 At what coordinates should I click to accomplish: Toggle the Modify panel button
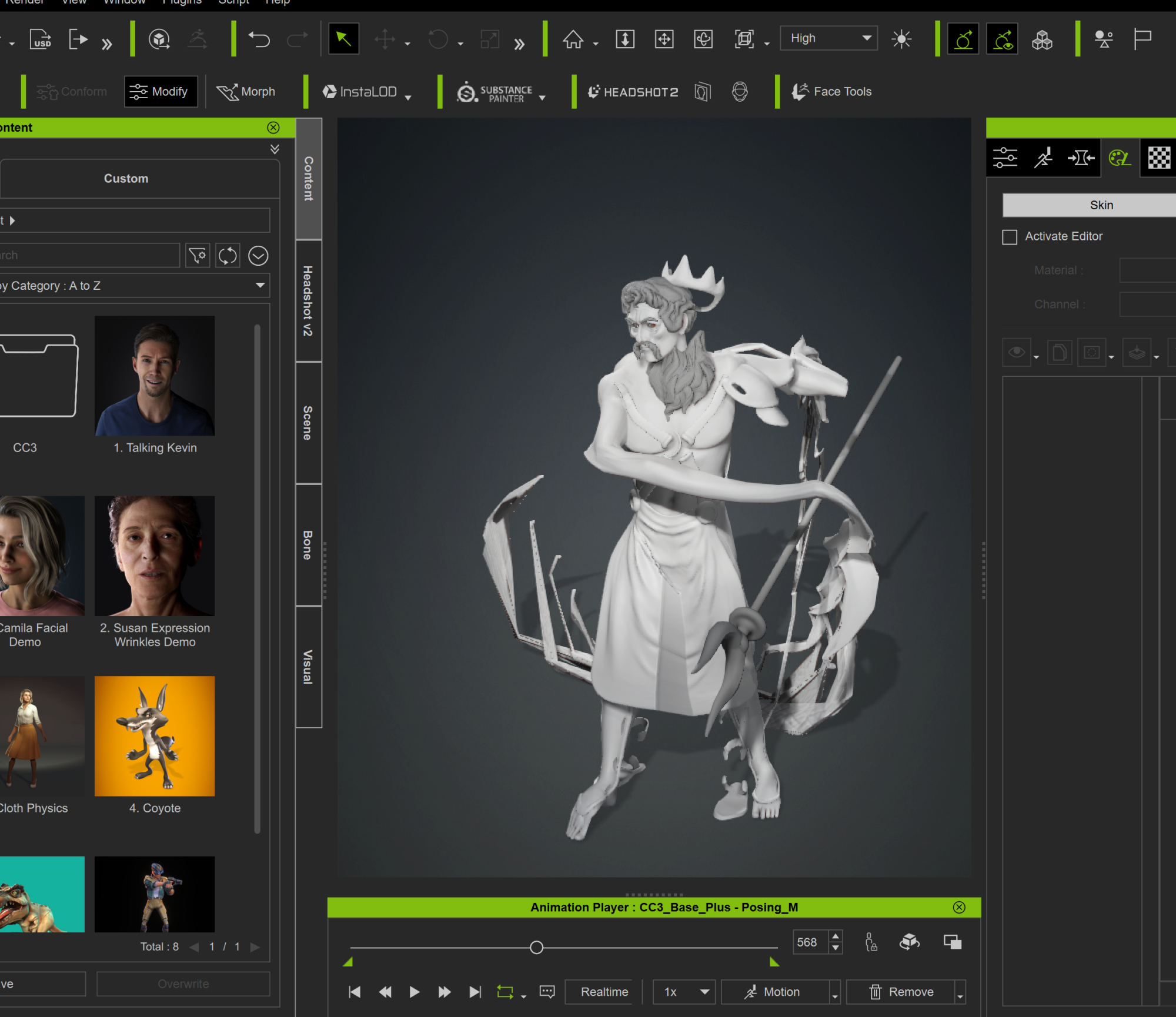point(161,92)
